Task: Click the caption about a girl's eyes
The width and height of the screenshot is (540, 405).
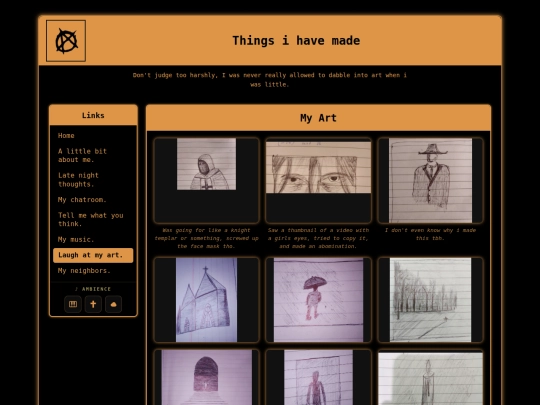Action: [319, 238]
